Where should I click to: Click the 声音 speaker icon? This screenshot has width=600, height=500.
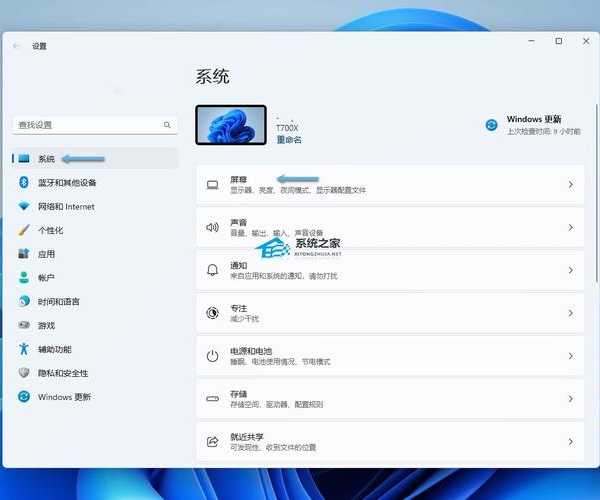[x=212, y=227]
